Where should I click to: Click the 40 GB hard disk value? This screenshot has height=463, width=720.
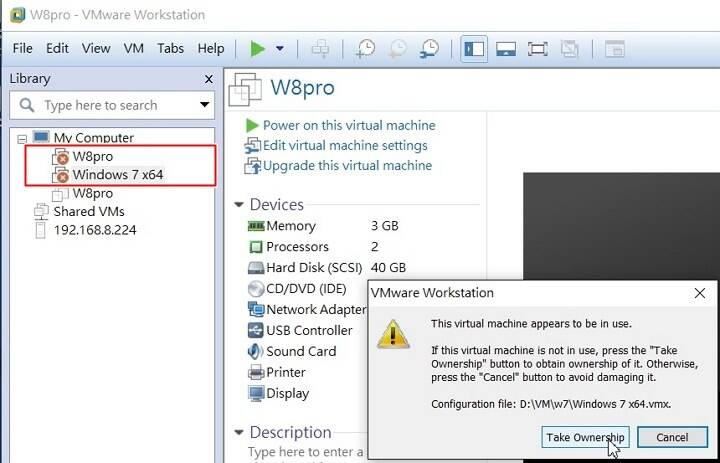pos(388,267)
